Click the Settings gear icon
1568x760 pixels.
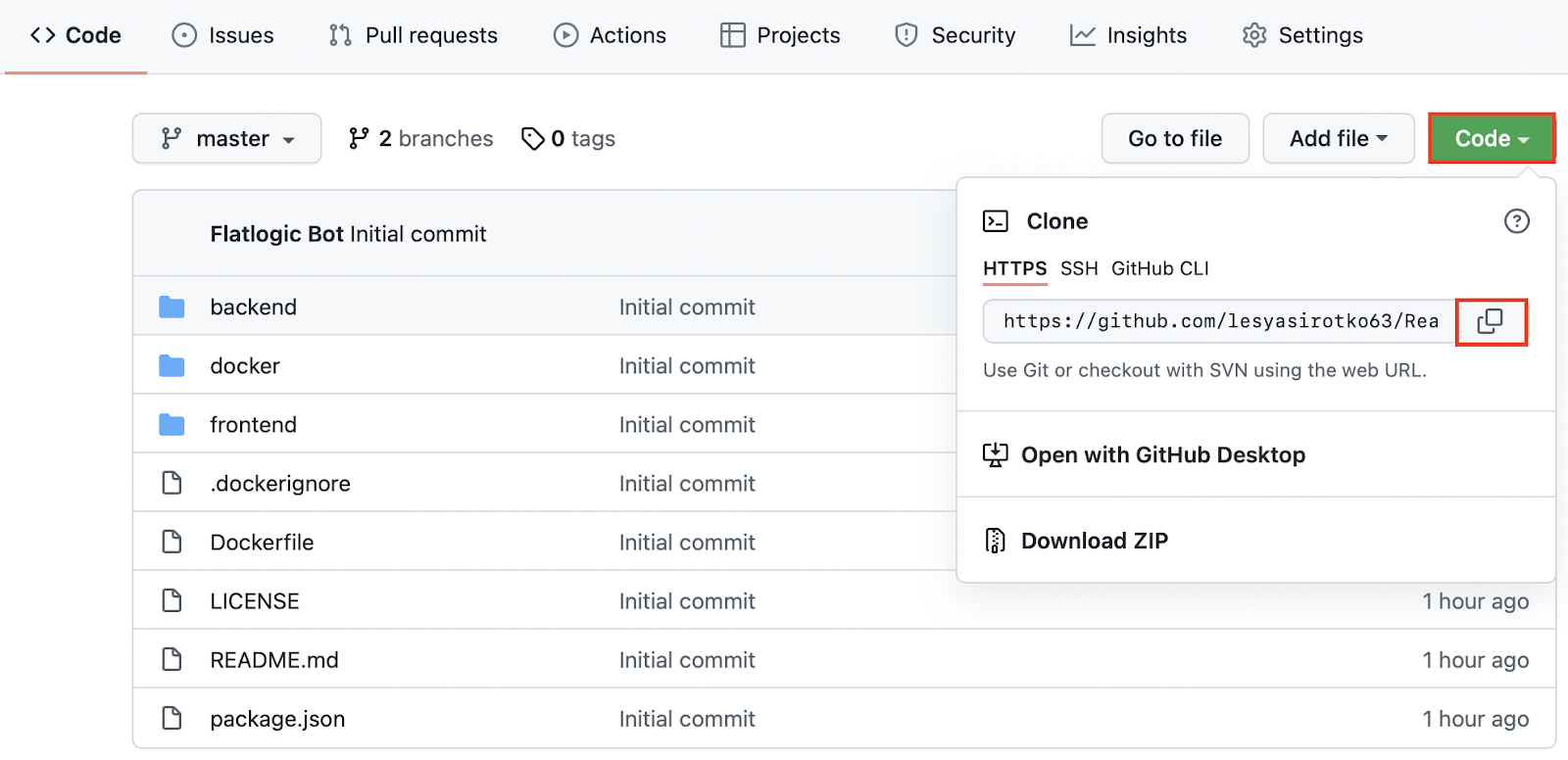pos(1254,35)
